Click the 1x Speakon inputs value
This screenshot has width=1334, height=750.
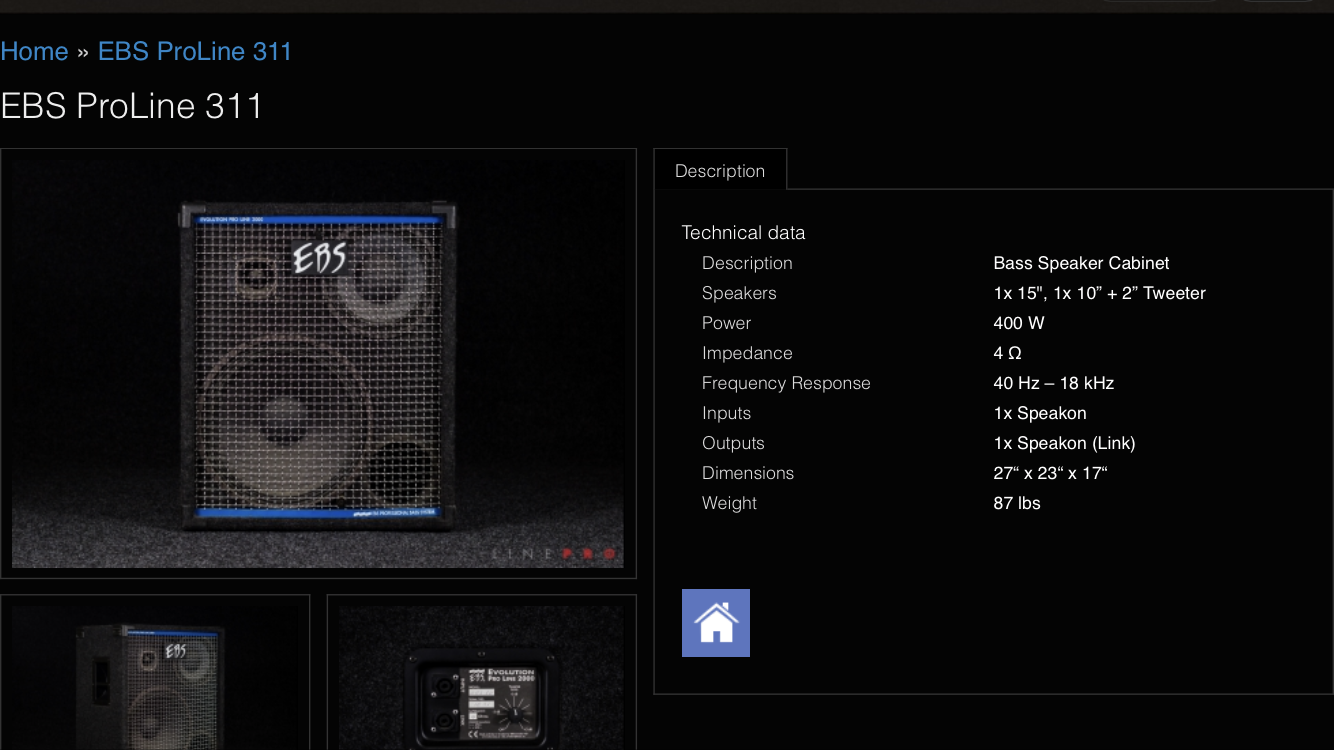1040,413
